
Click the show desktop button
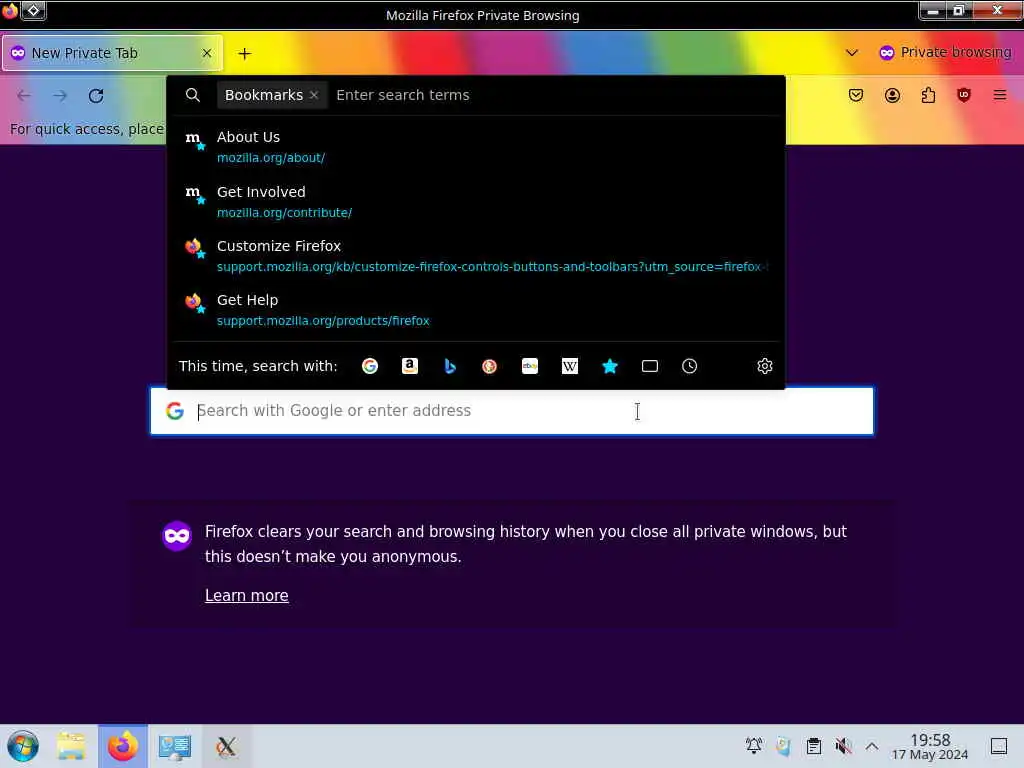pos(999,746)
